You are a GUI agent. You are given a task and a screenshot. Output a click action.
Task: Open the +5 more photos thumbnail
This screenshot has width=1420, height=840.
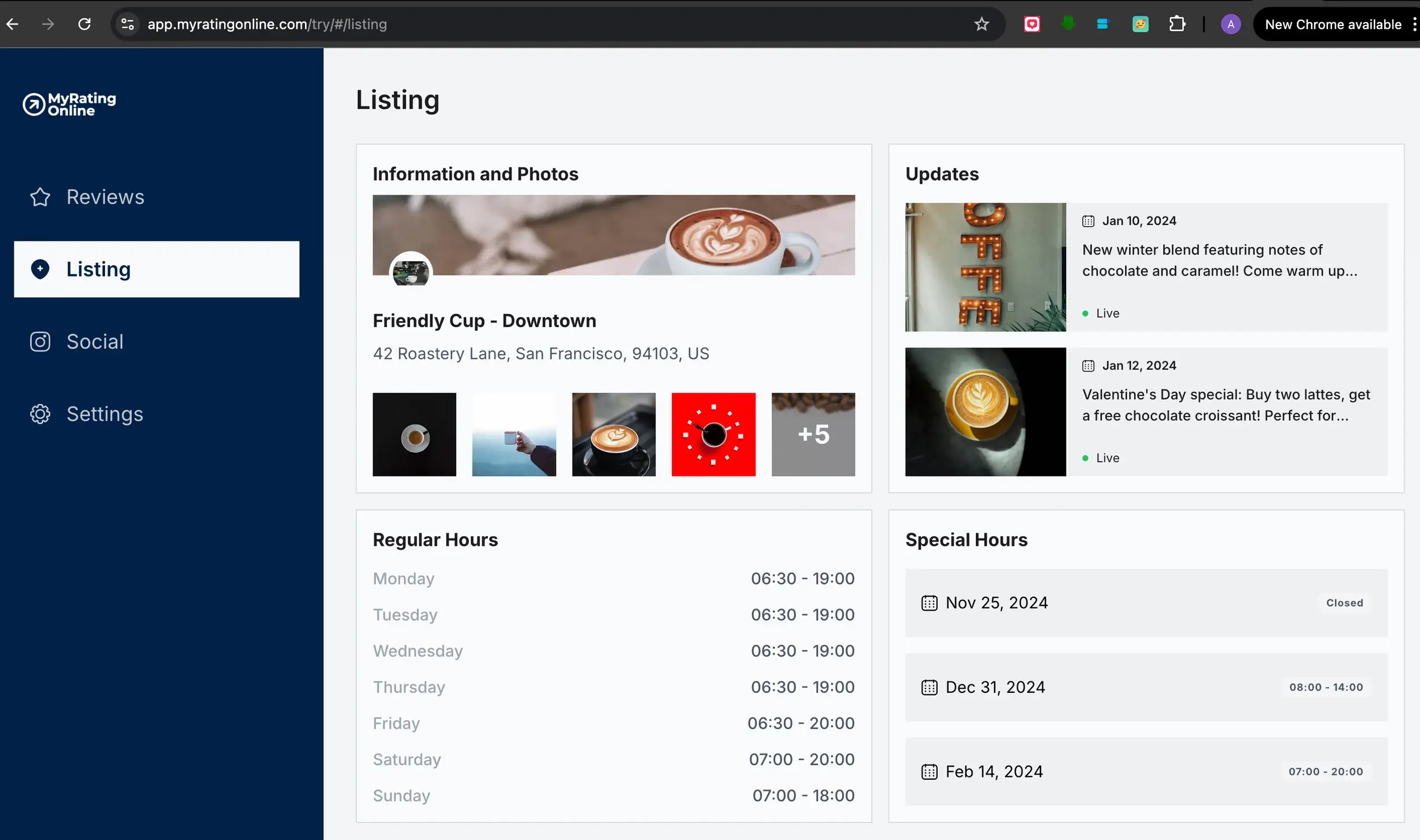813,434
